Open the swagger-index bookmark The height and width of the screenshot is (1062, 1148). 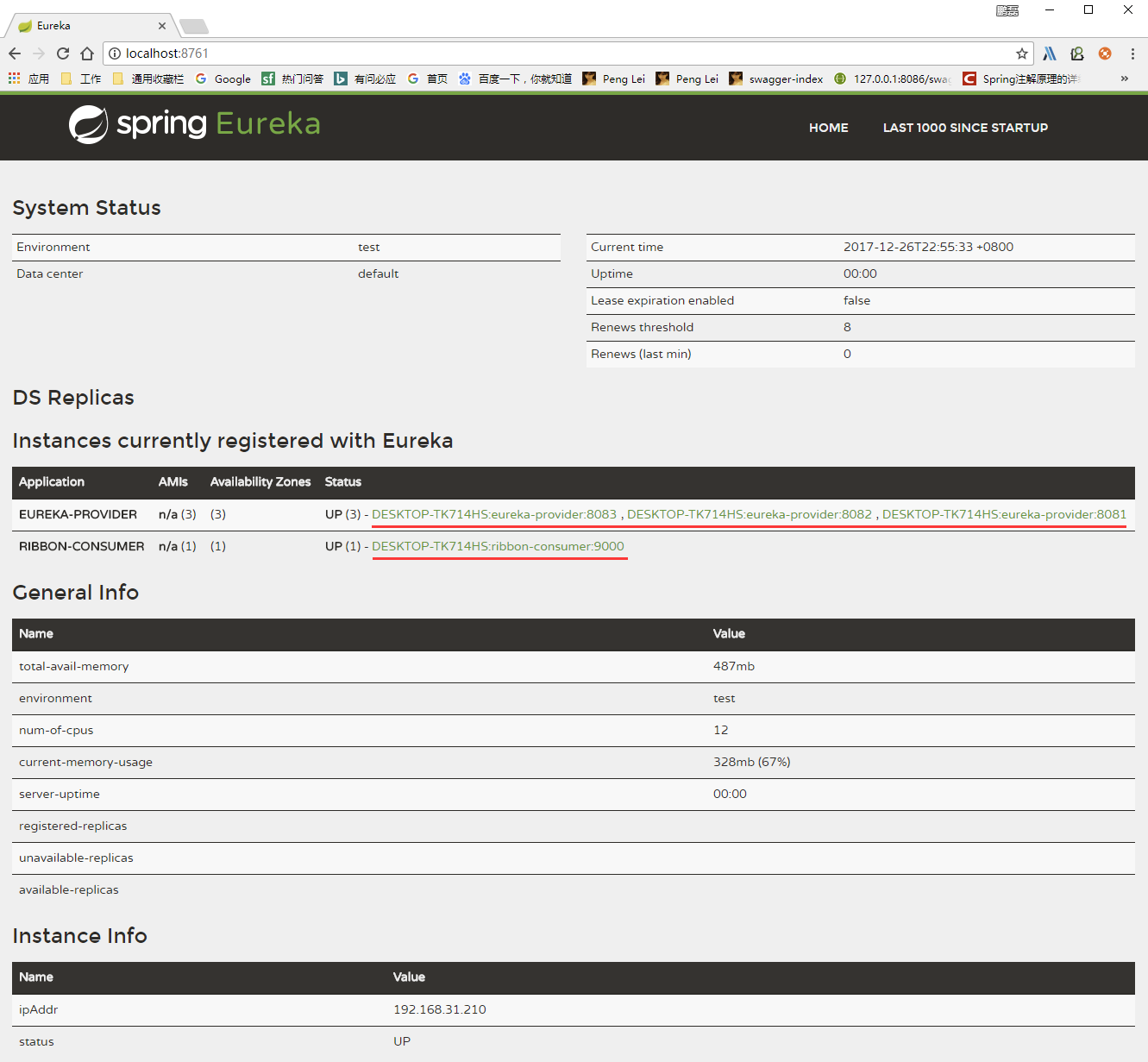[x=776, y=79]
